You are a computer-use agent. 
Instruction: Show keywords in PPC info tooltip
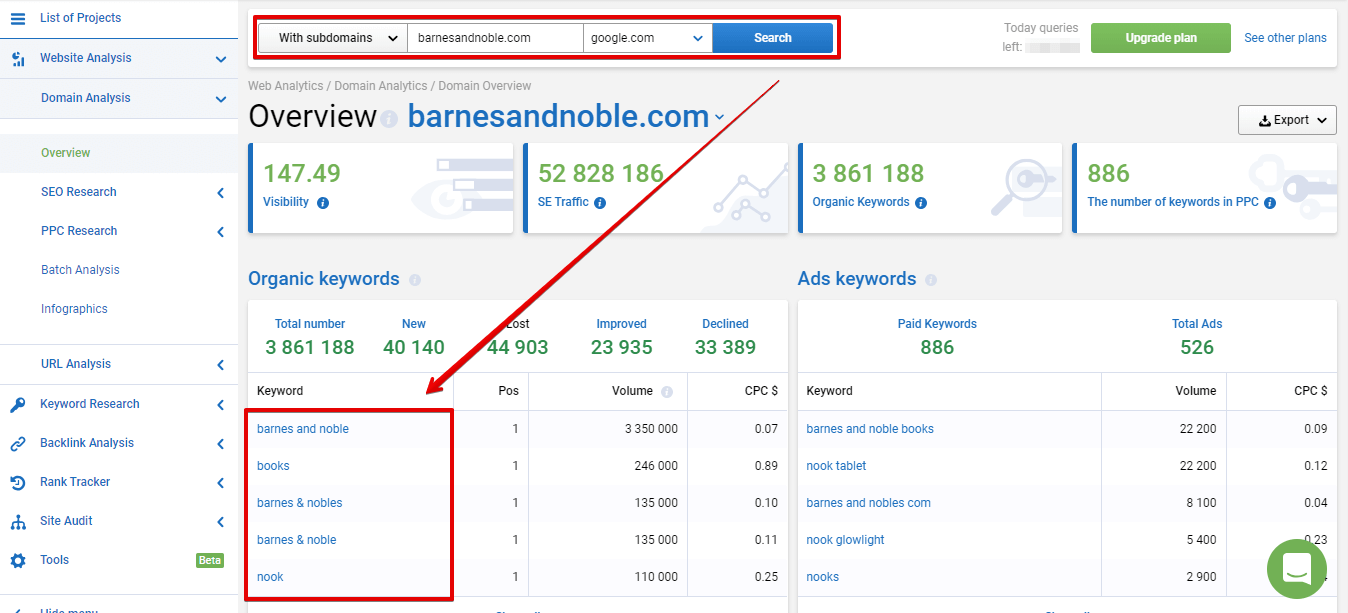[1270, 203]
